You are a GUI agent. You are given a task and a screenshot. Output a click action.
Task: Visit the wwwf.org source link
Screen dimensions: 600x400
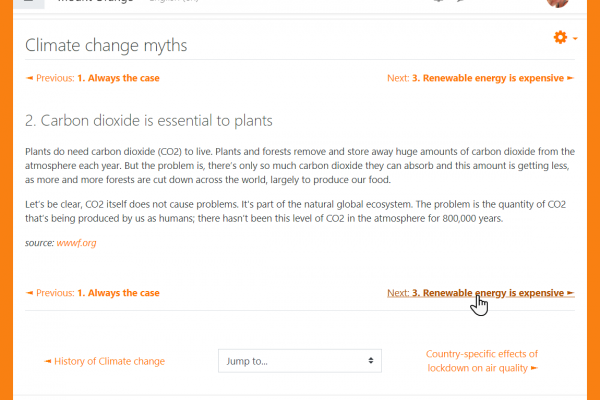click(x=76, y=243)
